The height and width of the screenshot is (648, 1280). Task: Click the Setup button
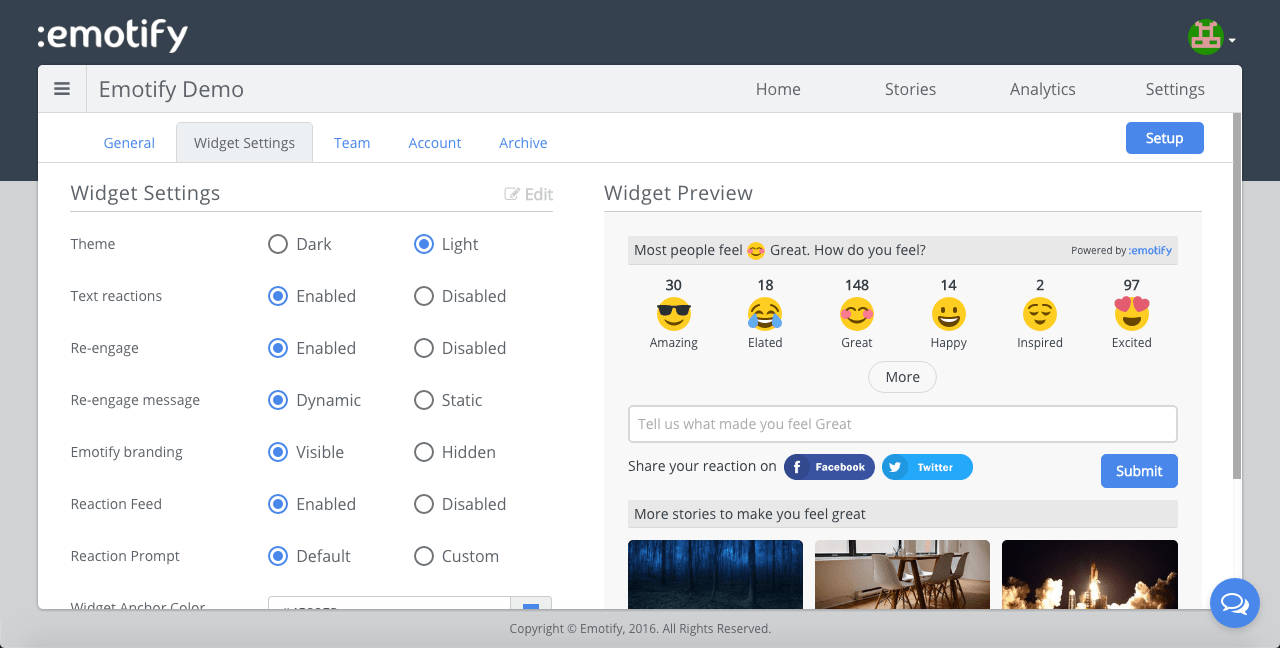(1164, 138)
